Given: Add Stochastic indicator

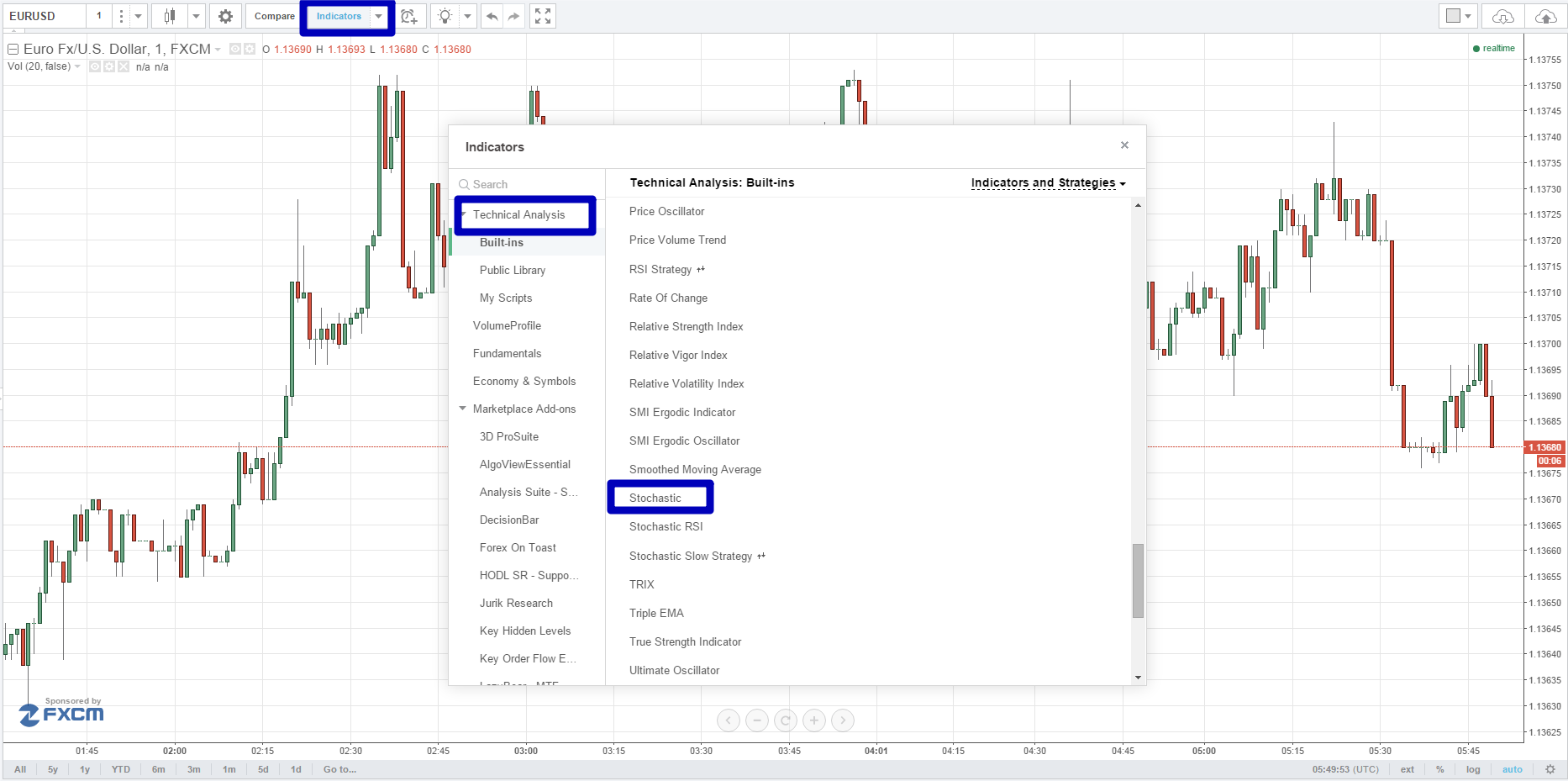Looking at the screenshot, I should [655, 498].
